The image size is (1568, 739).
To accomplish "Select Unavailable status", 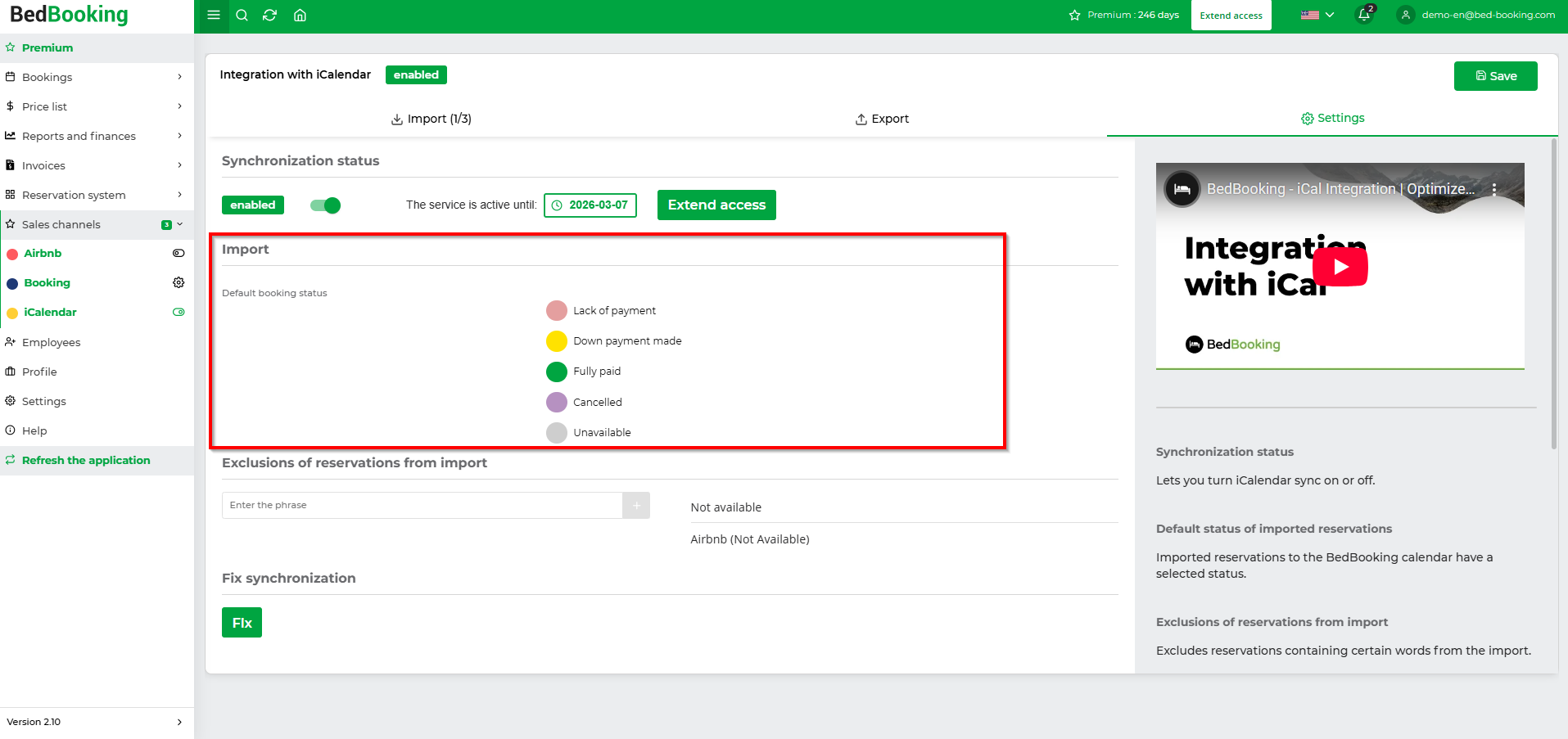I will 557,433.
